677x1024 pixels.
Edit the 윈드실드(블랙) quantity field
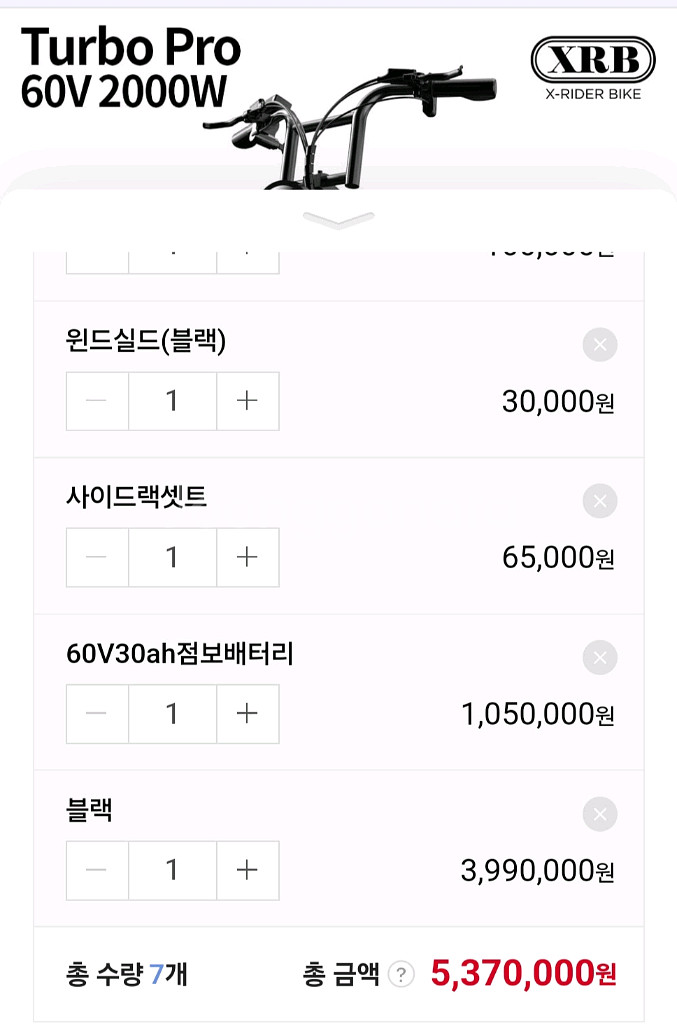(172, 401)
